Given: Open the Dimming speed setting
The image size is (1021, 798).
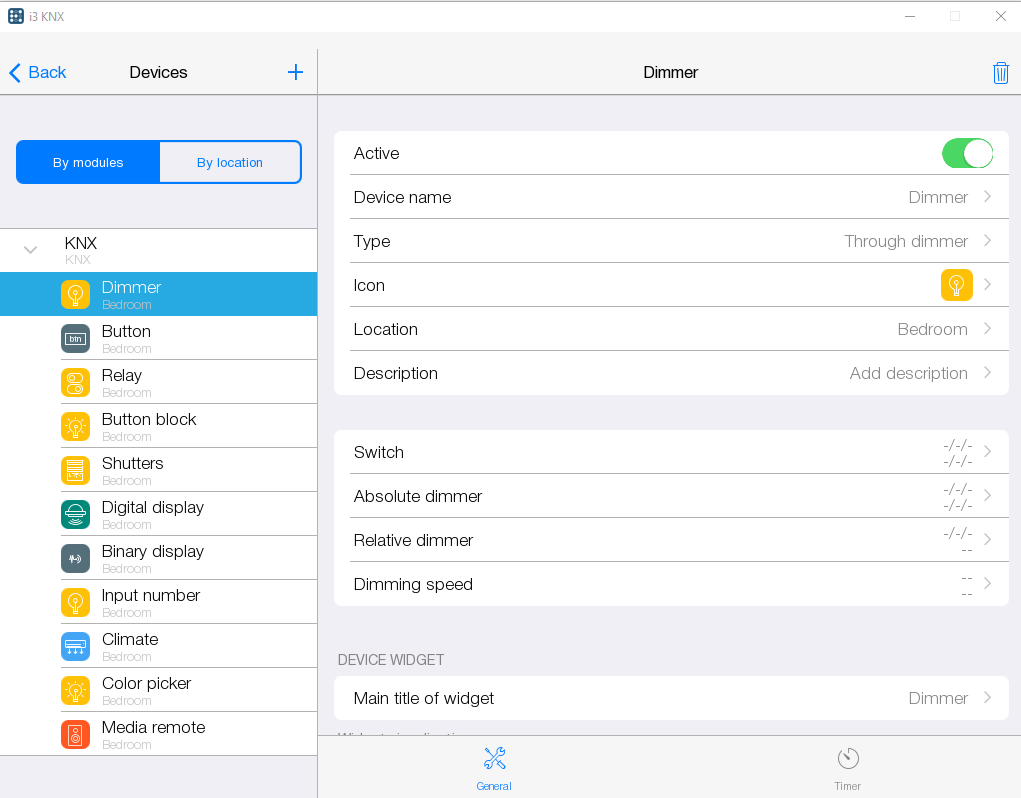Looking at the screenshot, I should (x=670, y=584).
